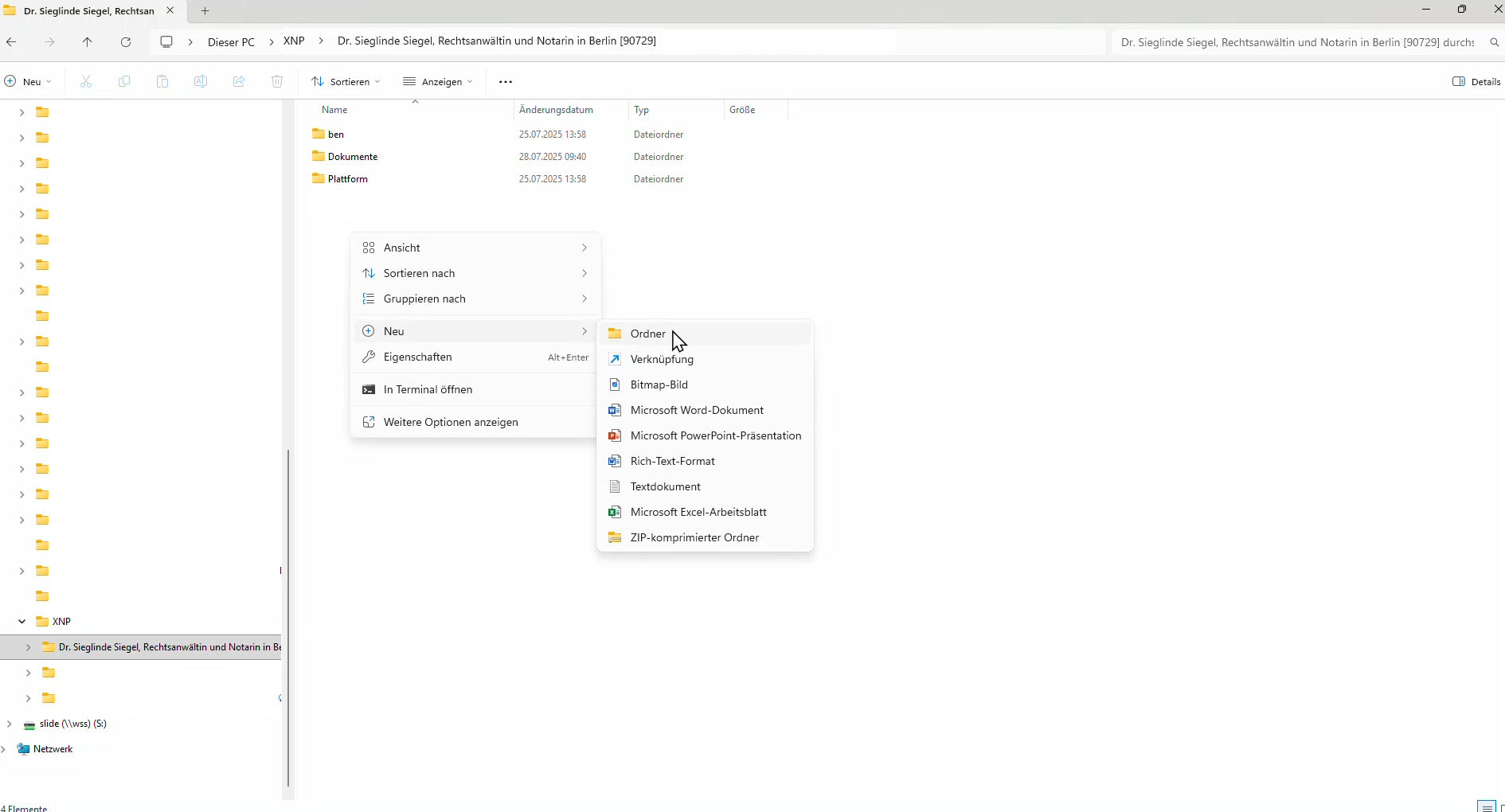
Task: Open the three-dots More options icon
Action: 506,82
